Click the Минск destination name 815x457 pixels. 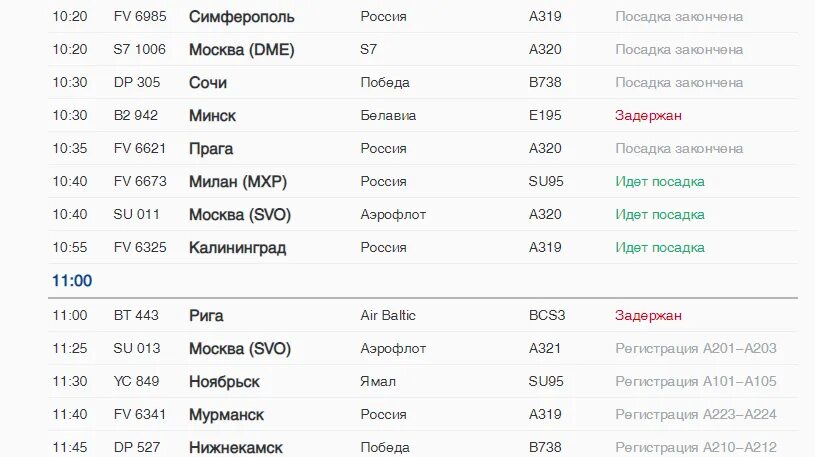(x=212, y=115)
